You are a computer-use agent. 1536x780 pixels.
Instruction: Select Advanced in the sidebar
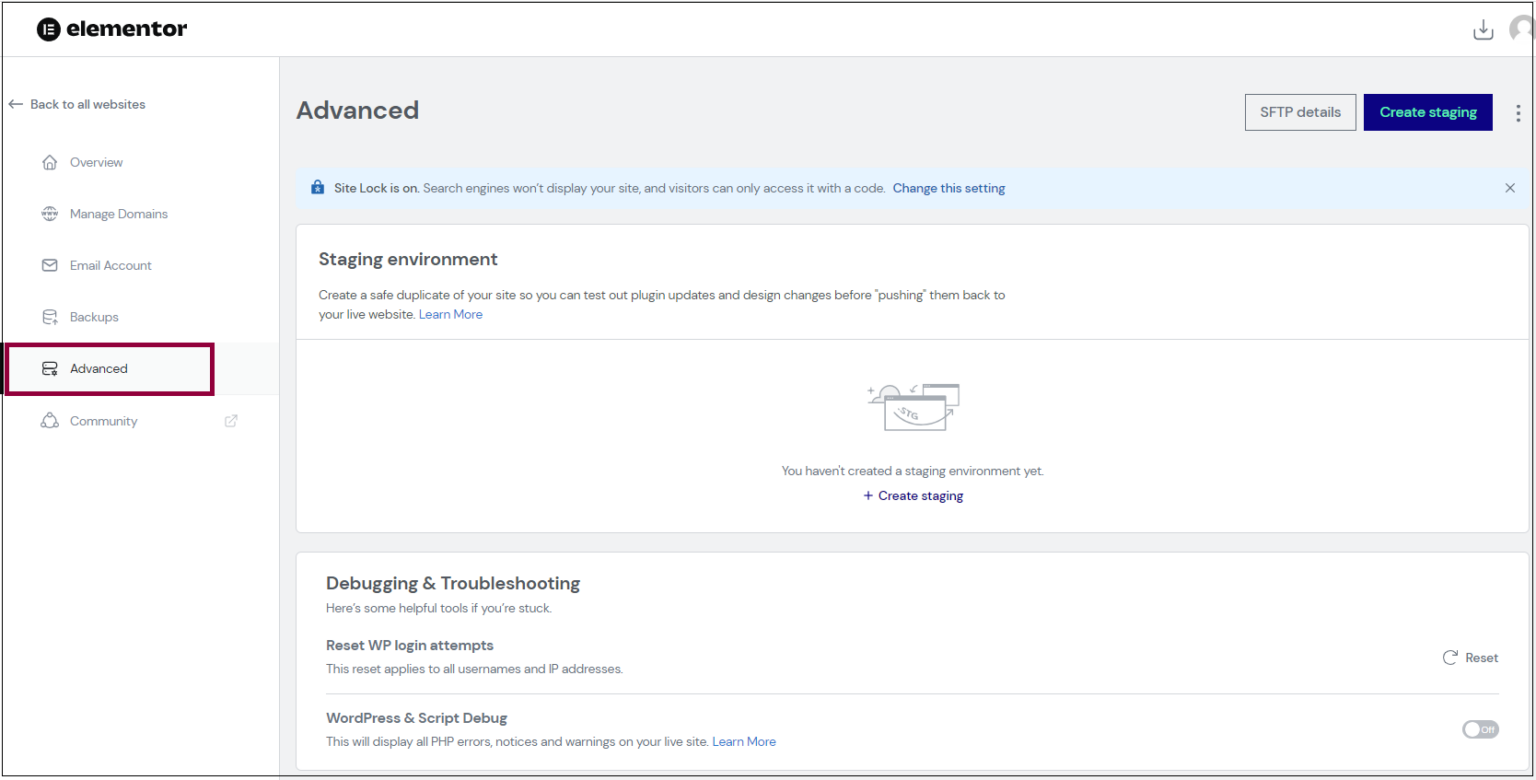[99, 369]
